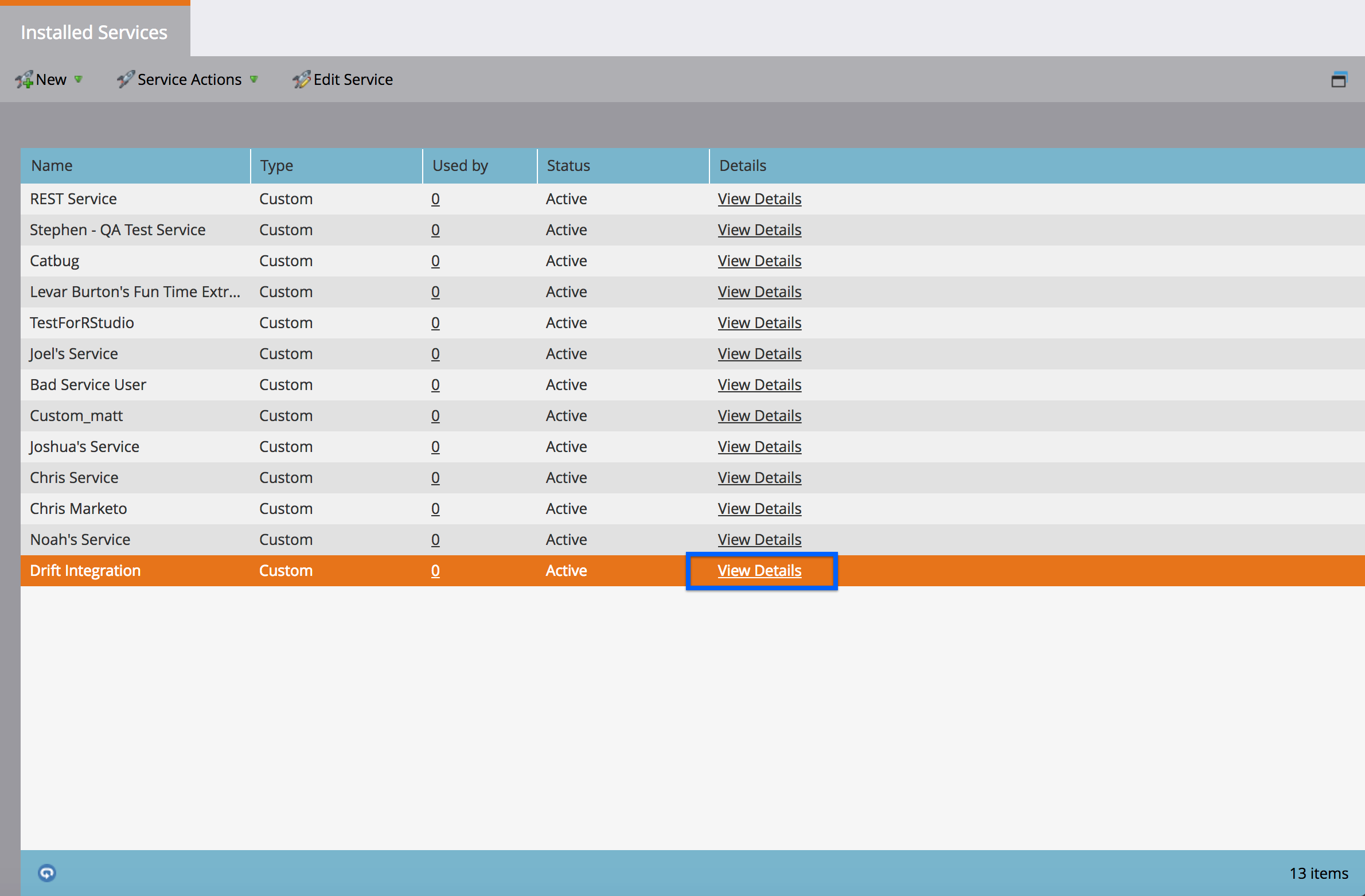Click the Details column header
Viewport: 1365px width, 896px height.
point(1037,166)
